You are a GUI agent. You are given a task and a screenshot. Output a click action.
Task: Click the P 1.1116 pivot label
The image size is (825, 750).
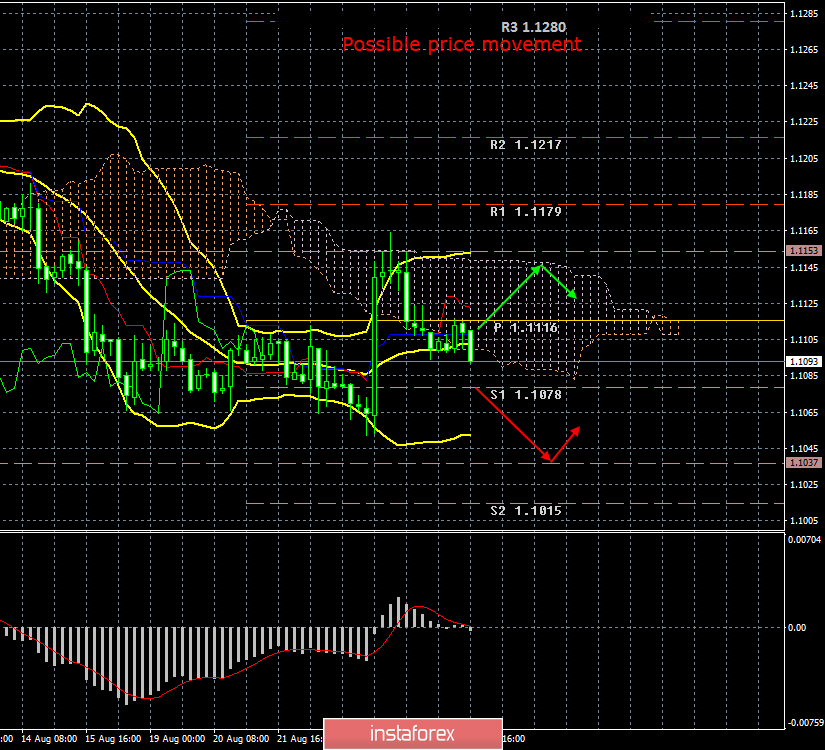click(526, 328)
